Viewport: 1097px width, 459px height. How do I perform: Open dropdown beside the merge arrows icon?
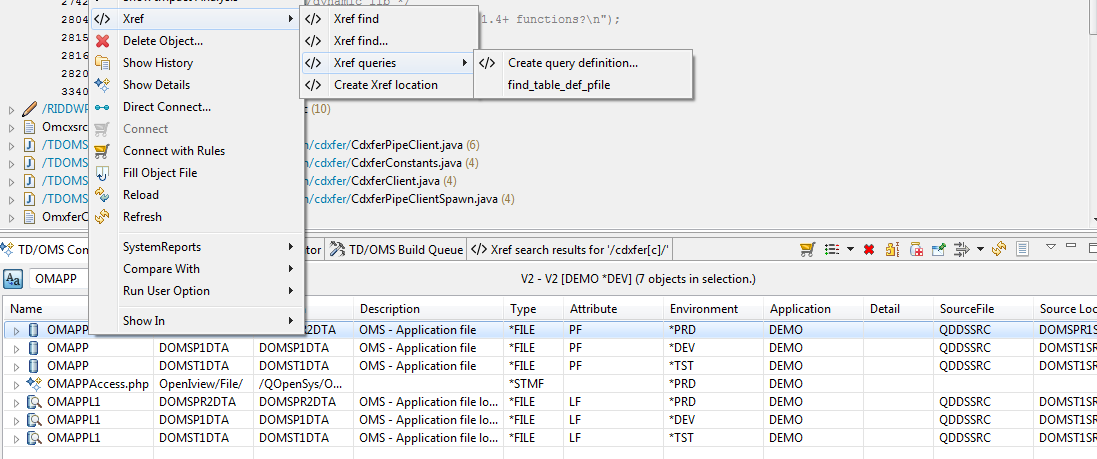980,249
